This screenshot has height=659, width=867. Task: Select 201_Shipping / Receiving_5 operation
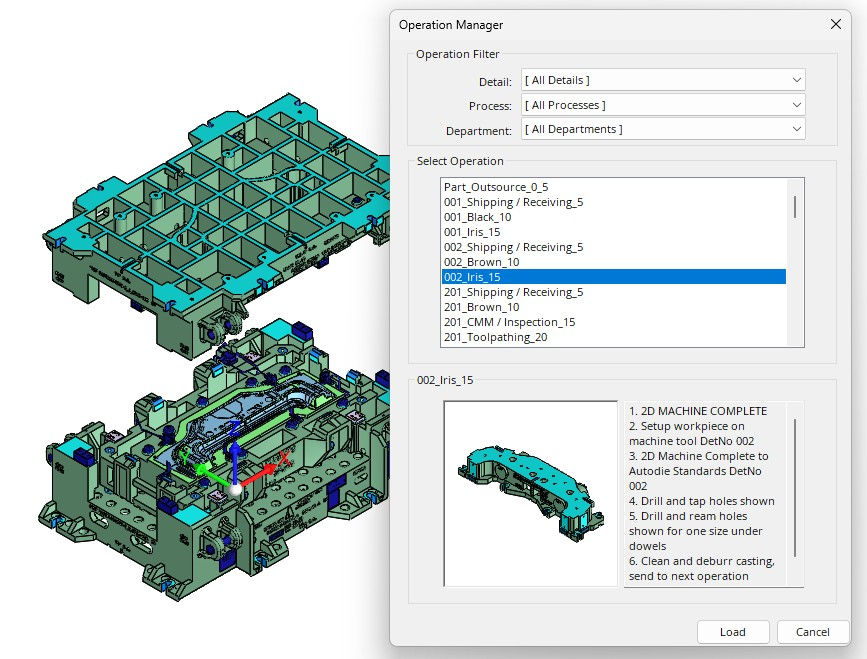pos(614,292)
